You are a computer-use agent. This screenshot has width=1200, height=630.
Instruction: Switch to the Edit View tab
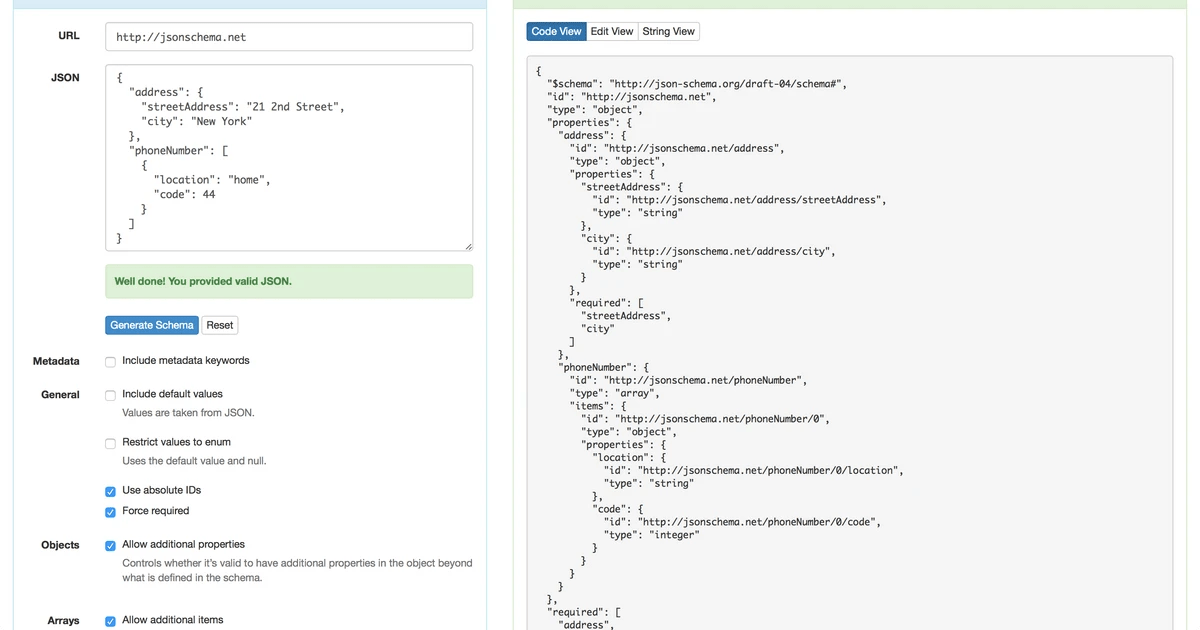(611, 31)
